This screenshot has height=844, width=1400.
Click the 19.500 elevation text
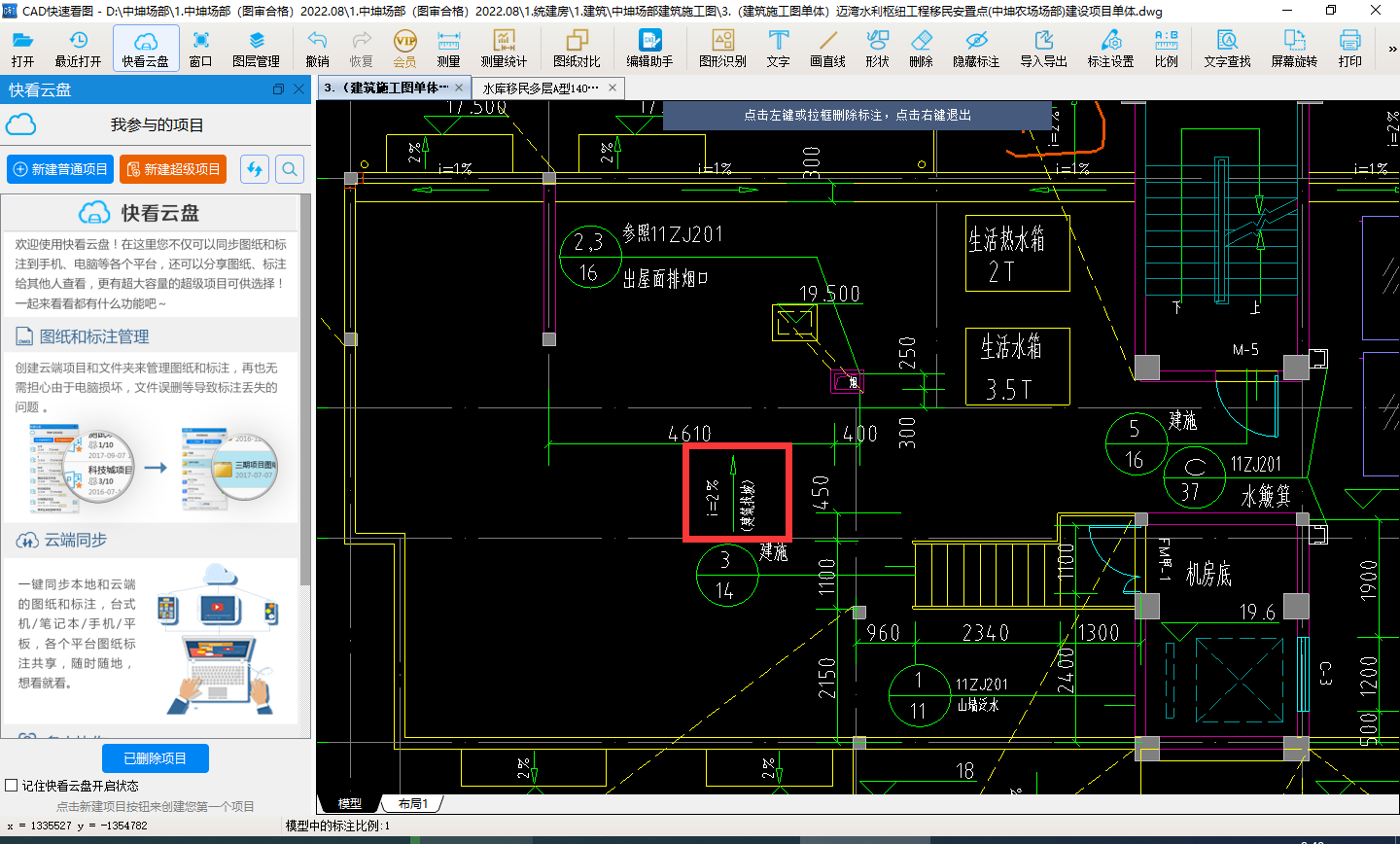(829, 294)
